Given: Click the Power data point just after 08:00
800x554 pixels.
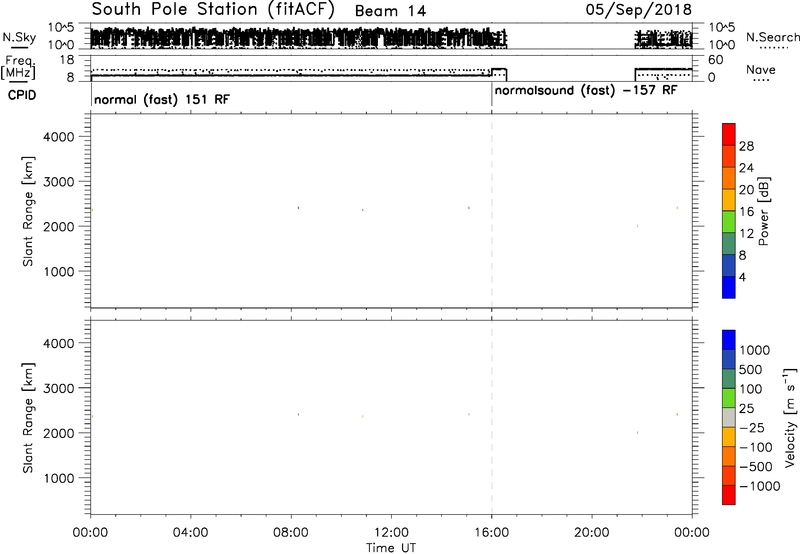Looking at the screenshot, I should click(x=298, y=208).
